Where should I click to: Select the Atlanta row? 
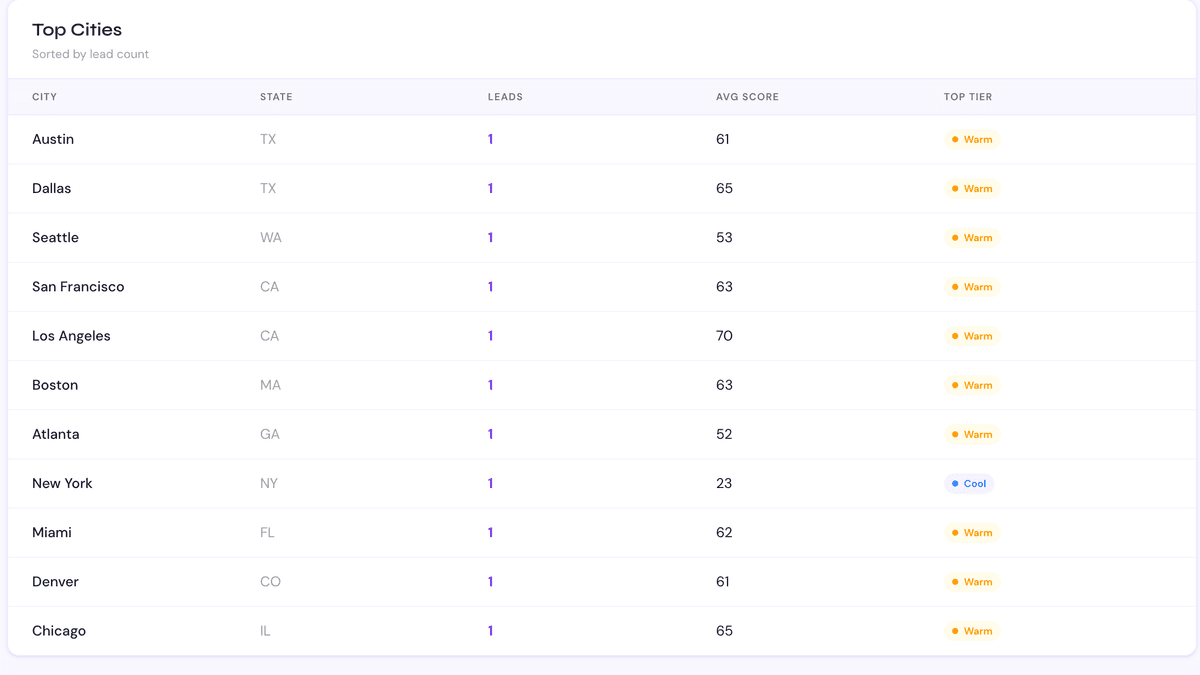tap(300, 434)
